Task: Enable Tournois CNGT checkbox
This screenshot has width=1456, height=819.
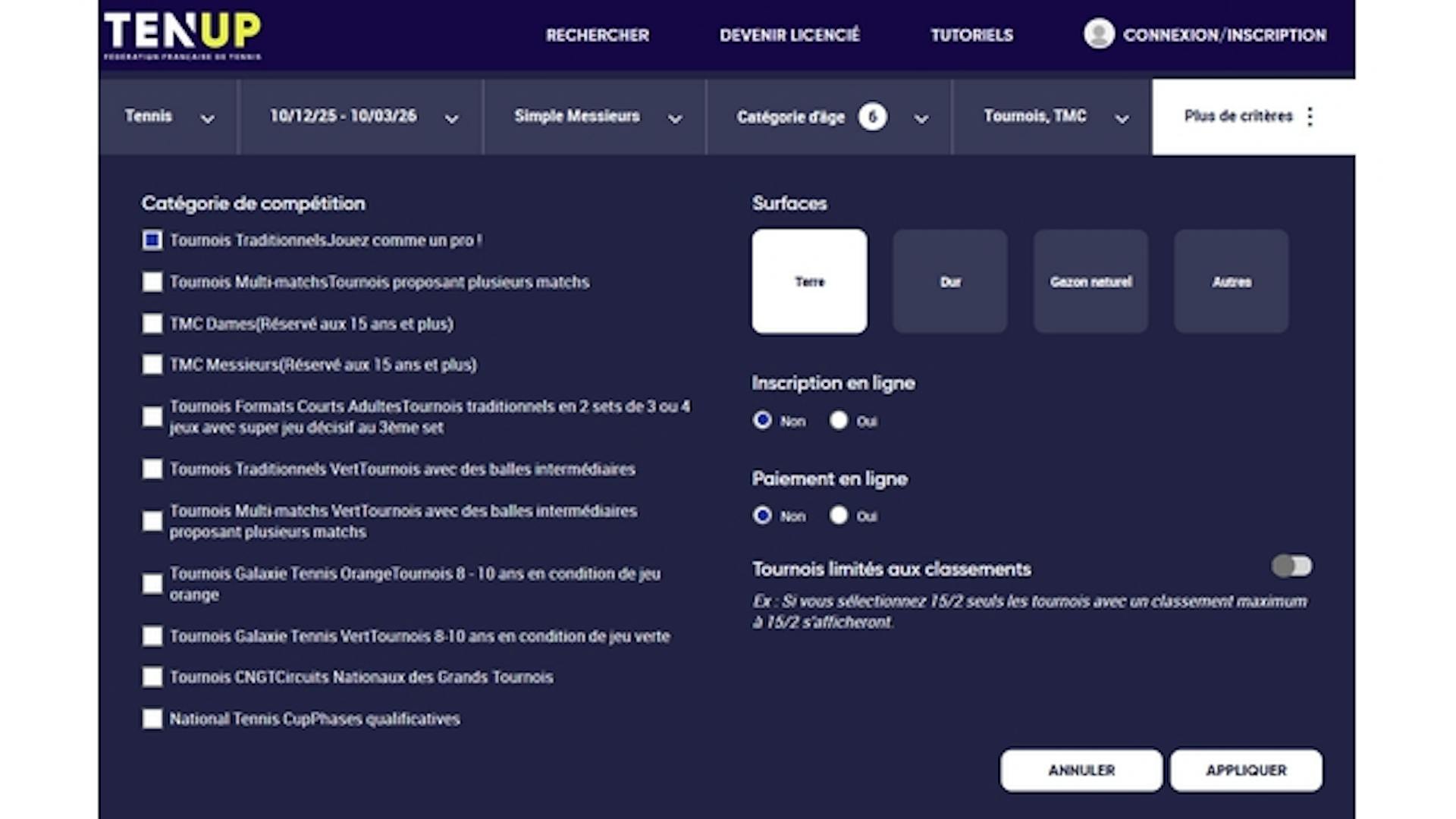Action: click(x=152, y=677)
